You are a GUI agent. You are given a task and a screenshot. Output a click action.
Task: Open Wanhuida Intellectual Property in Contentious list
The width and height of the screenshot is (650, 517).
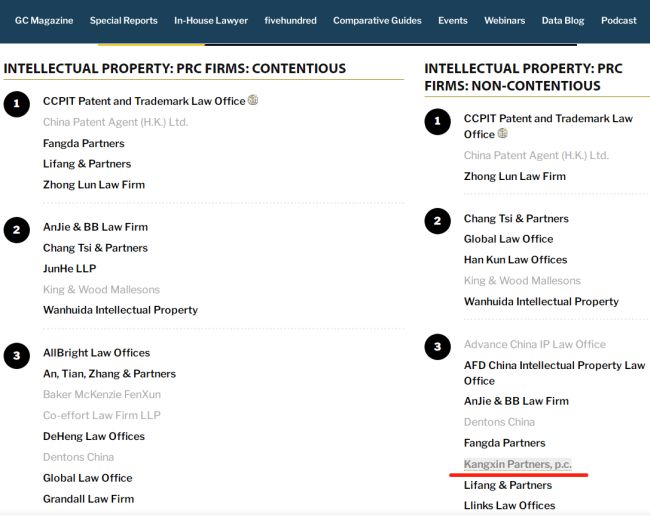point(121,310)
